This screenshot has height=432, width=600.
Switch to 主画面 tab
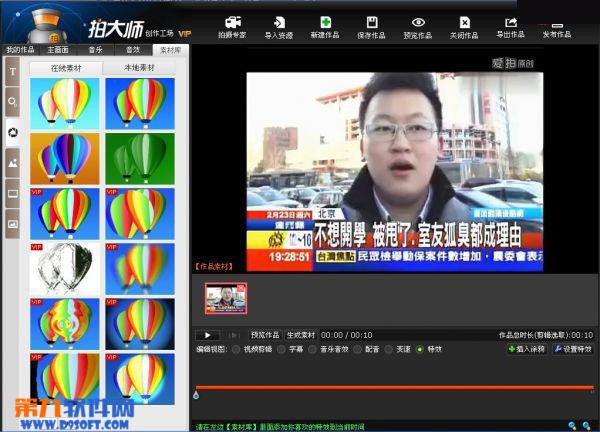[x=58, y=50]
